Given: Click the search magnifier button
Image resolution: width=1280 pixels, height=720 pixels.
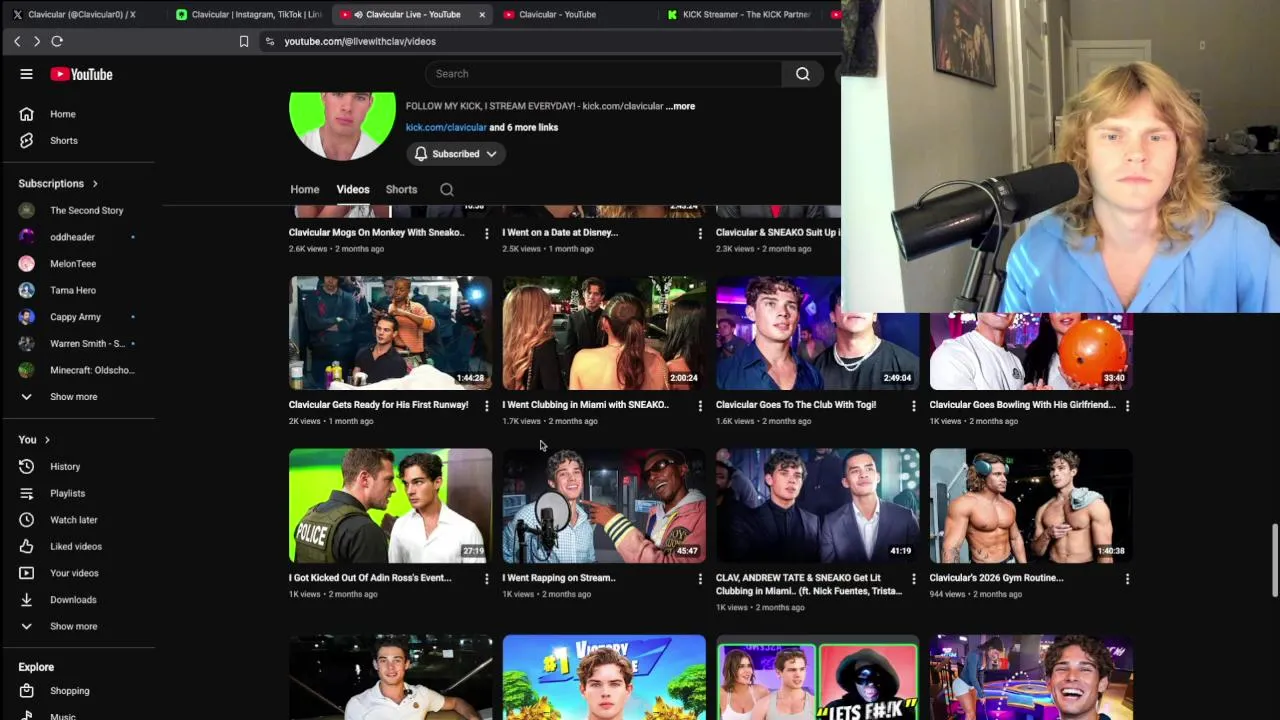Looking at the screenshot, I should point(802,73).
